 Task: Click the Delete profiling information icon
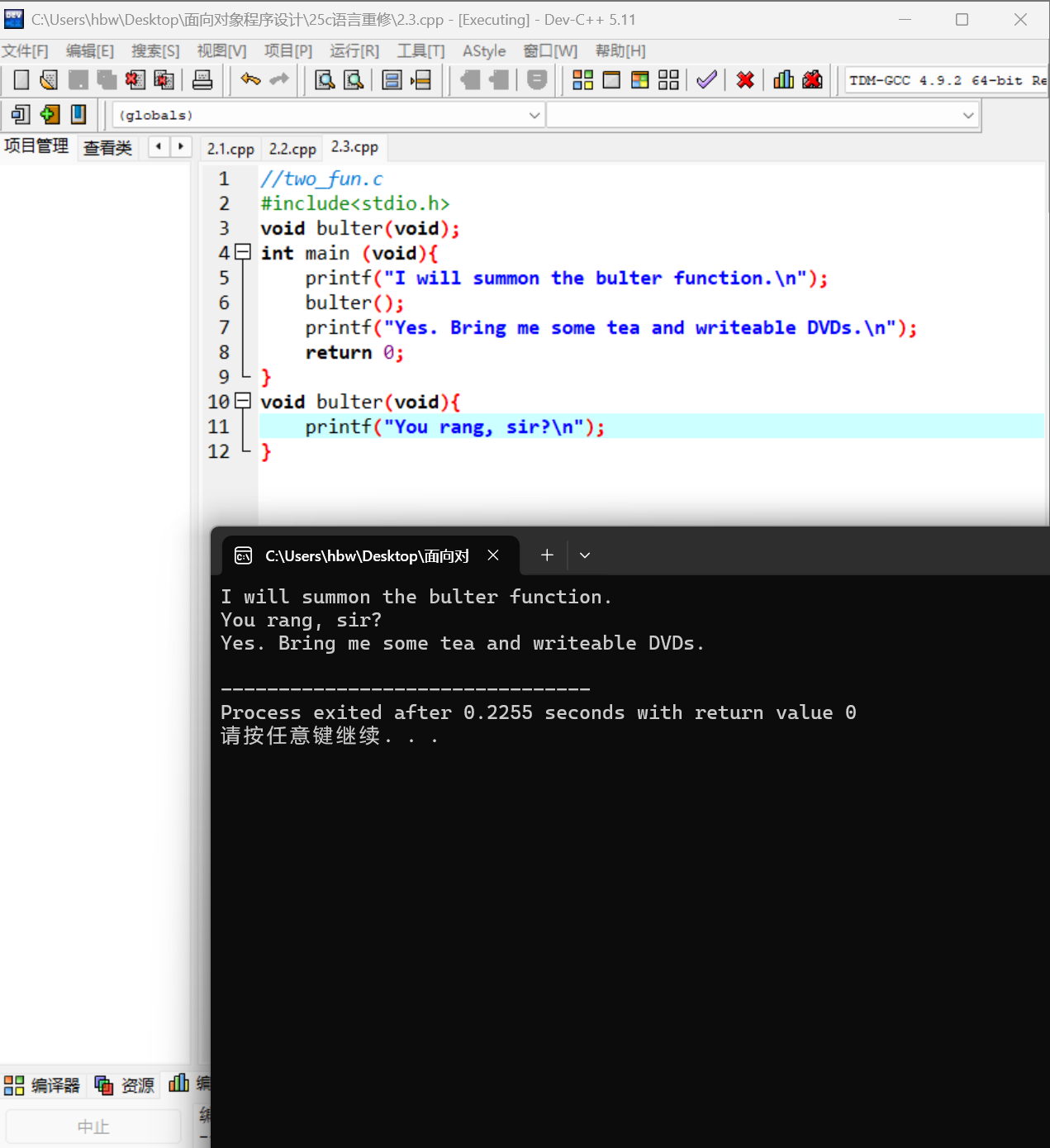[813, 80]
